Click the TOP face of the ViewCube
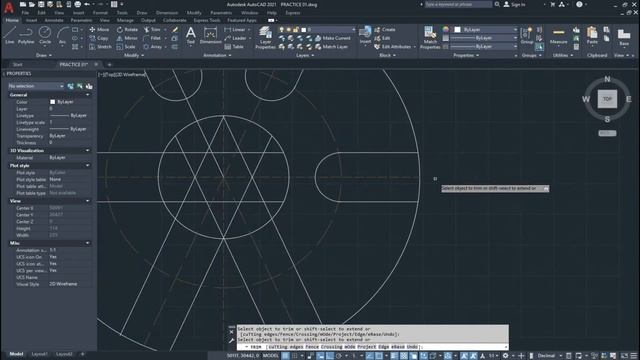The height and width of the screenshot is (360, 640). pyautogui.click(x=607, y=99)
